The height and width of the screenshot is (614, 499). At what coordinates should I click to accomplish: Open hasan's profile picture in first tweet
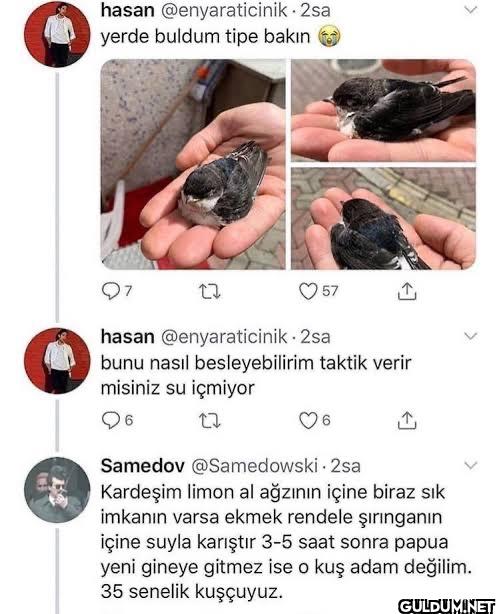[x=57, y=34]
